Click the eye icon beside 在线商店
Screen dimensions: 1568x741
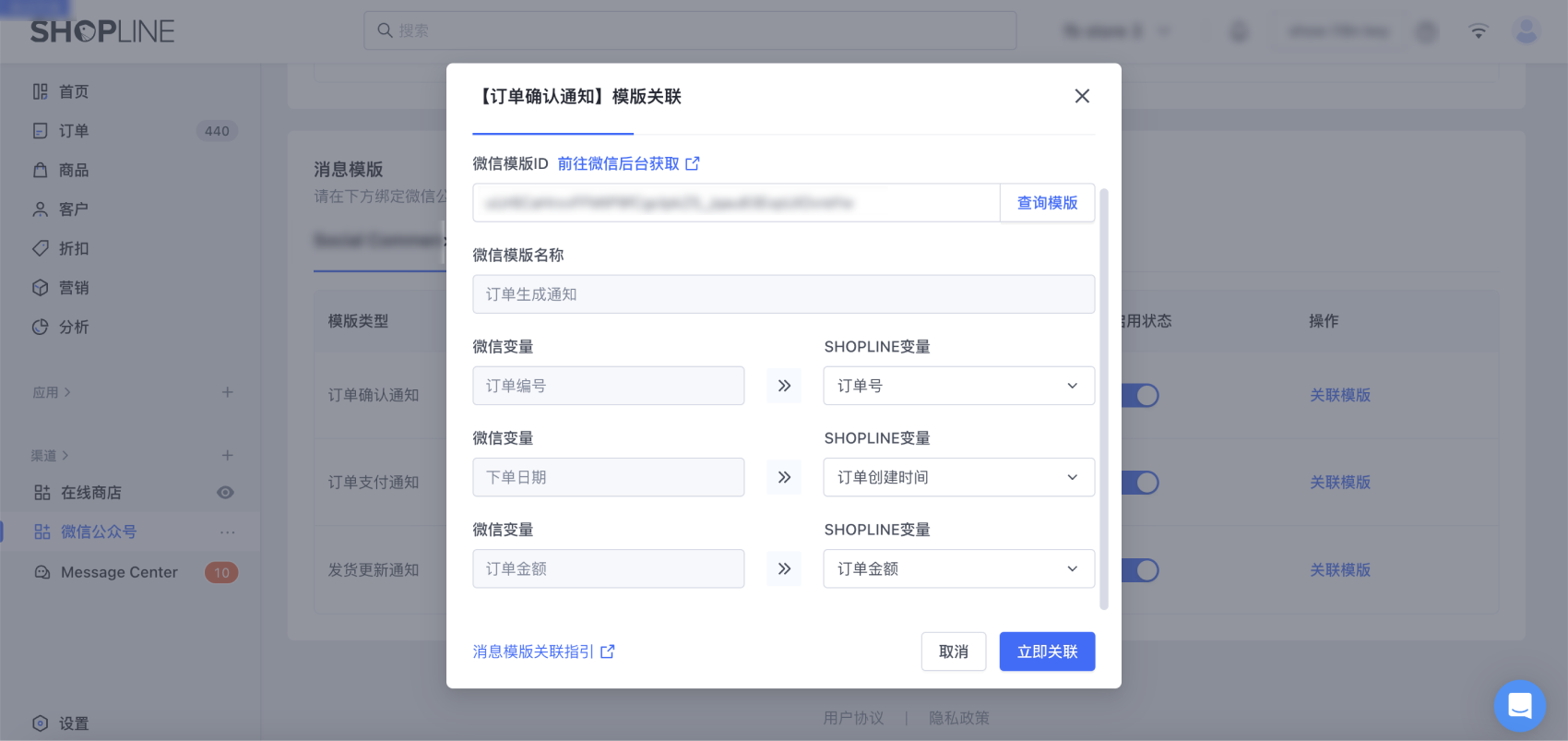pos(225,493)
